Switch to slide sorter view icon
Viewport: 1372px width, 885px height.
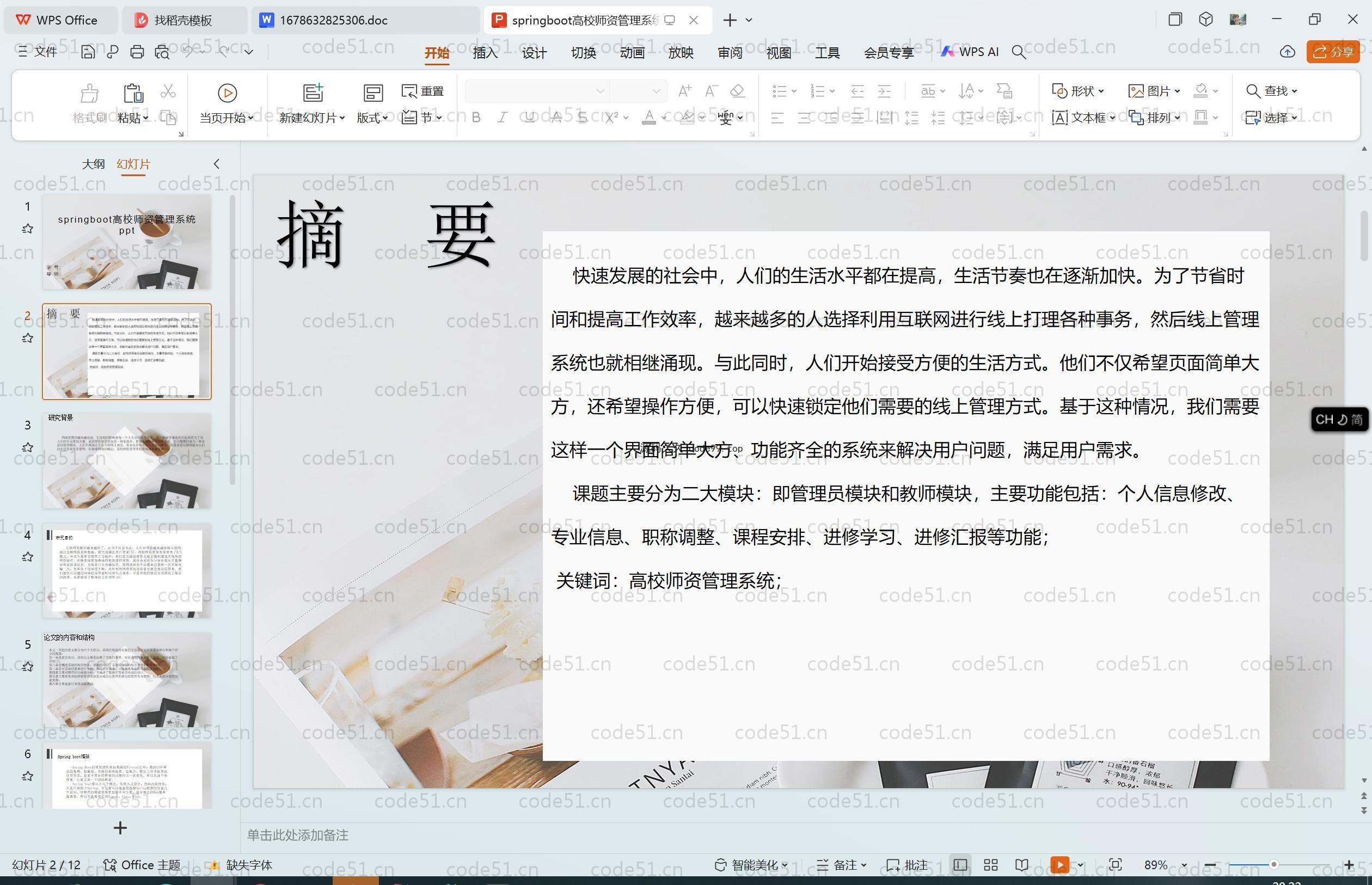point(991,865)
